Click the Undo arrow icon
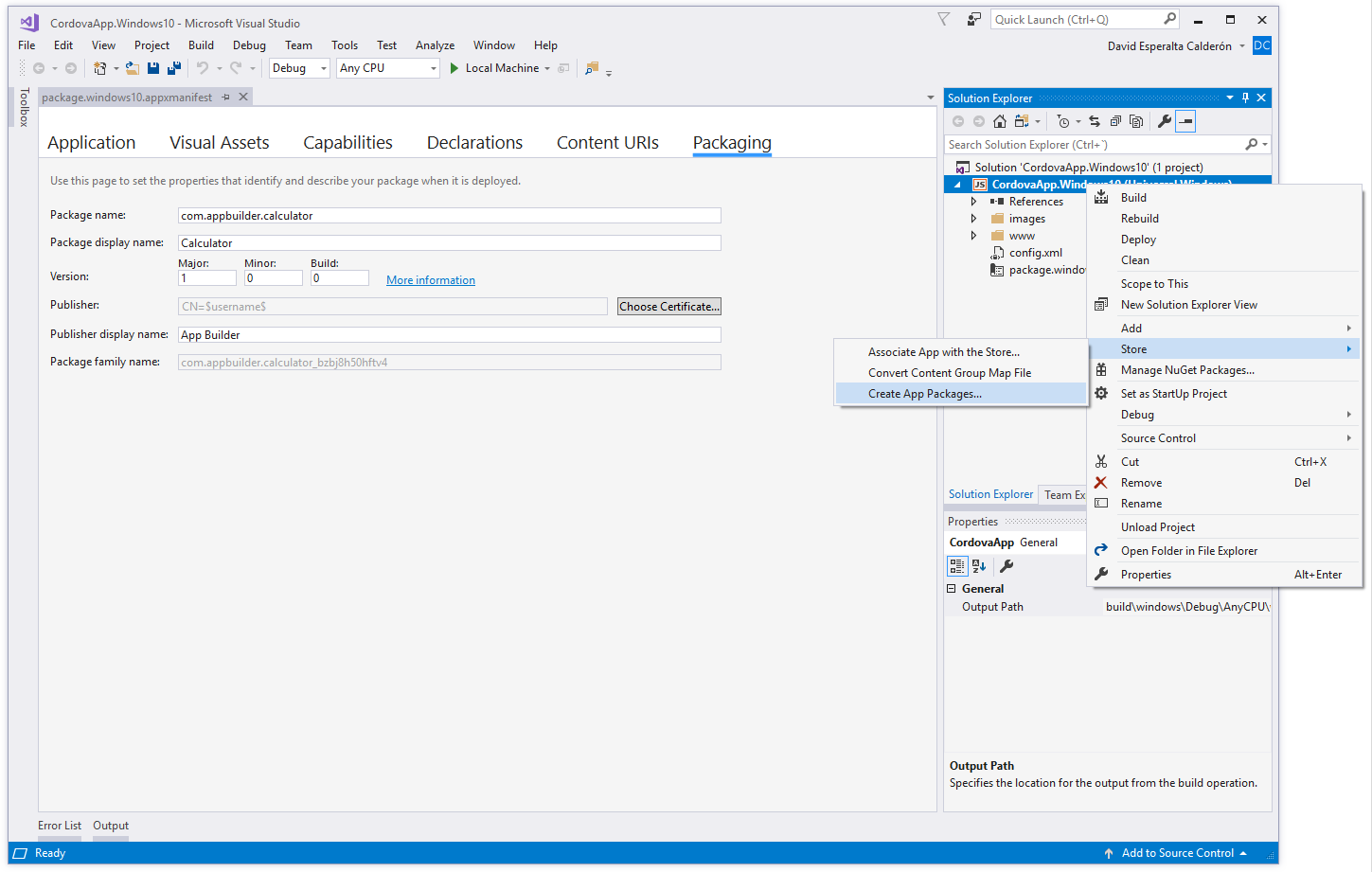1372x872 pixels. click(202, 68)
